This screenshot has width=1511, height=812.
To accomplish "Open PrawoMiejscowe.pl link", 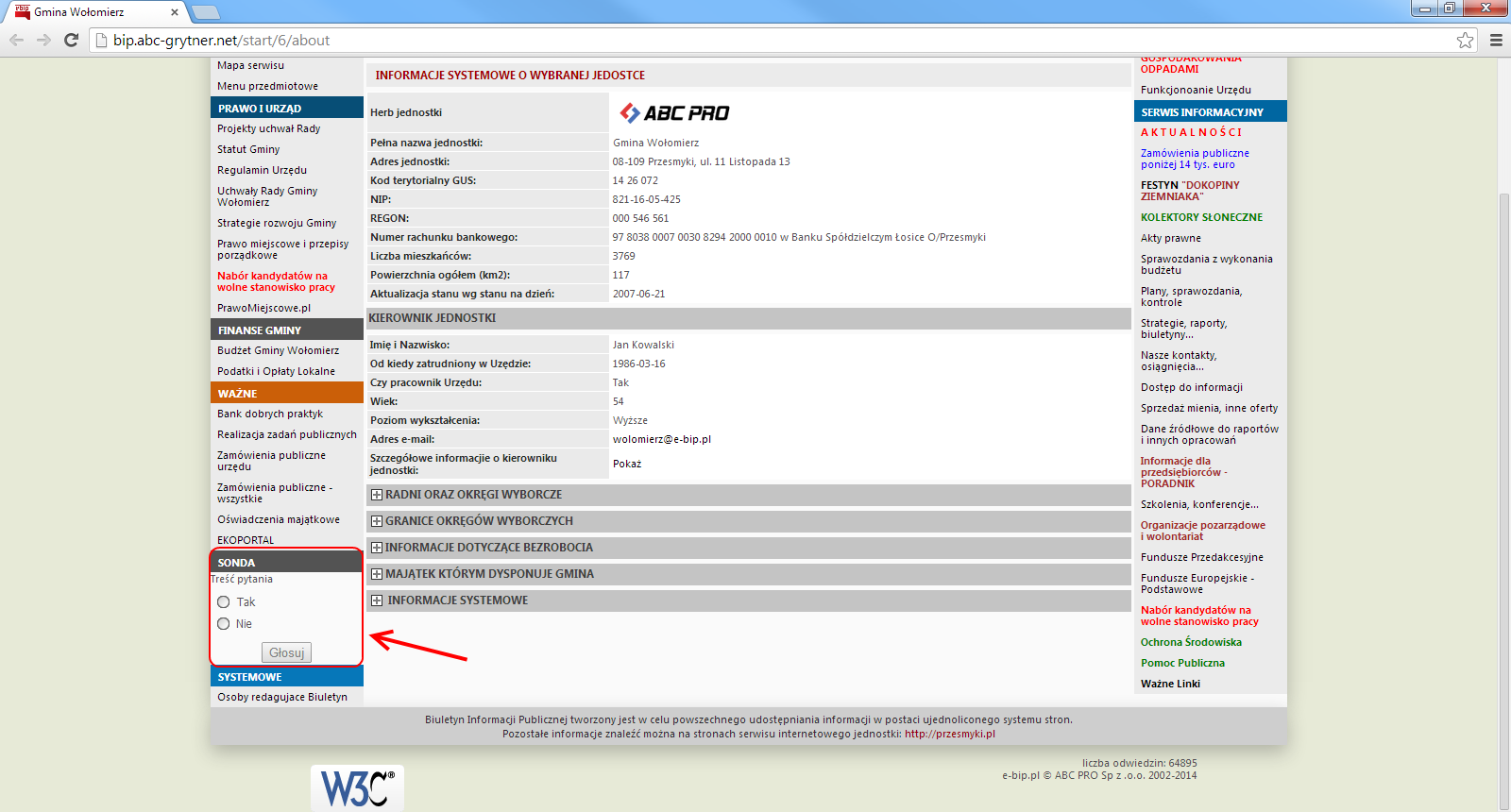I will [x=263, y=308].
